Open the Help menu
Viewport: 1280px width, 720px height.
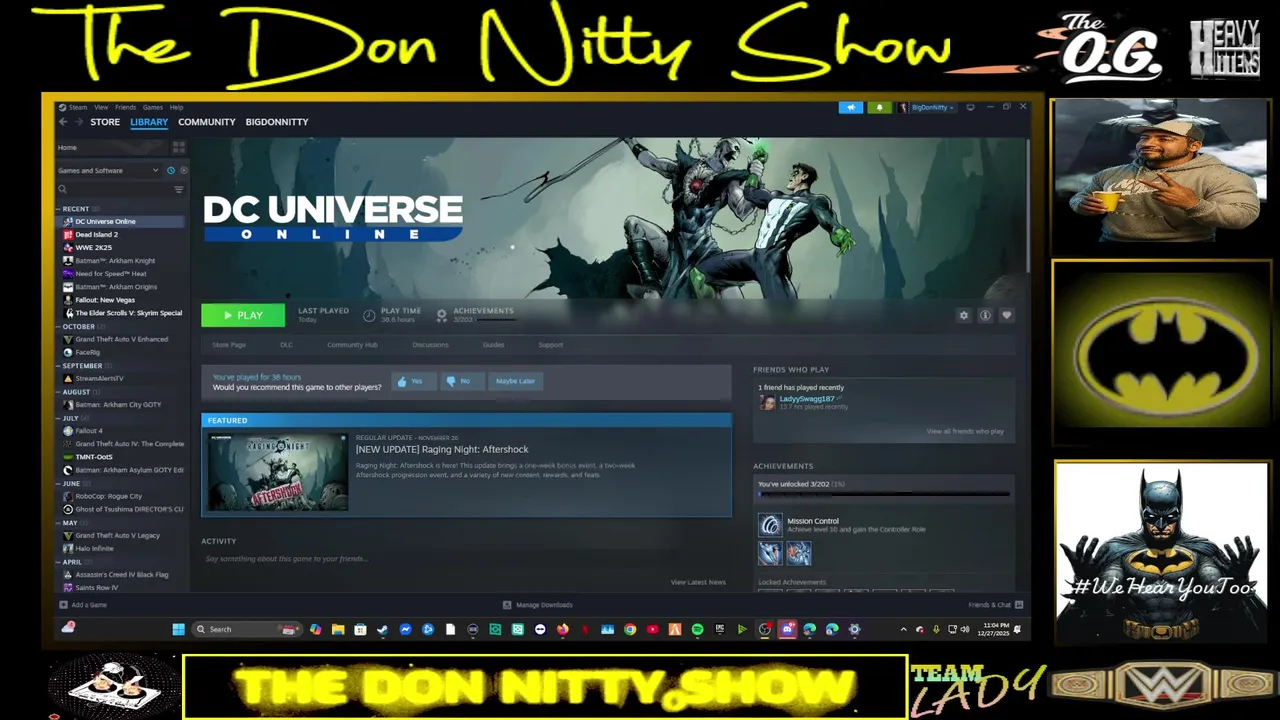[x=176, y=107]
